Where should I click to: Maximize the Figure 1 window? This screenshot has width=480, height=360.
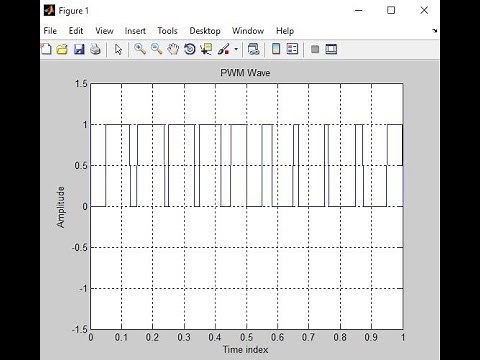click(391, 10)
